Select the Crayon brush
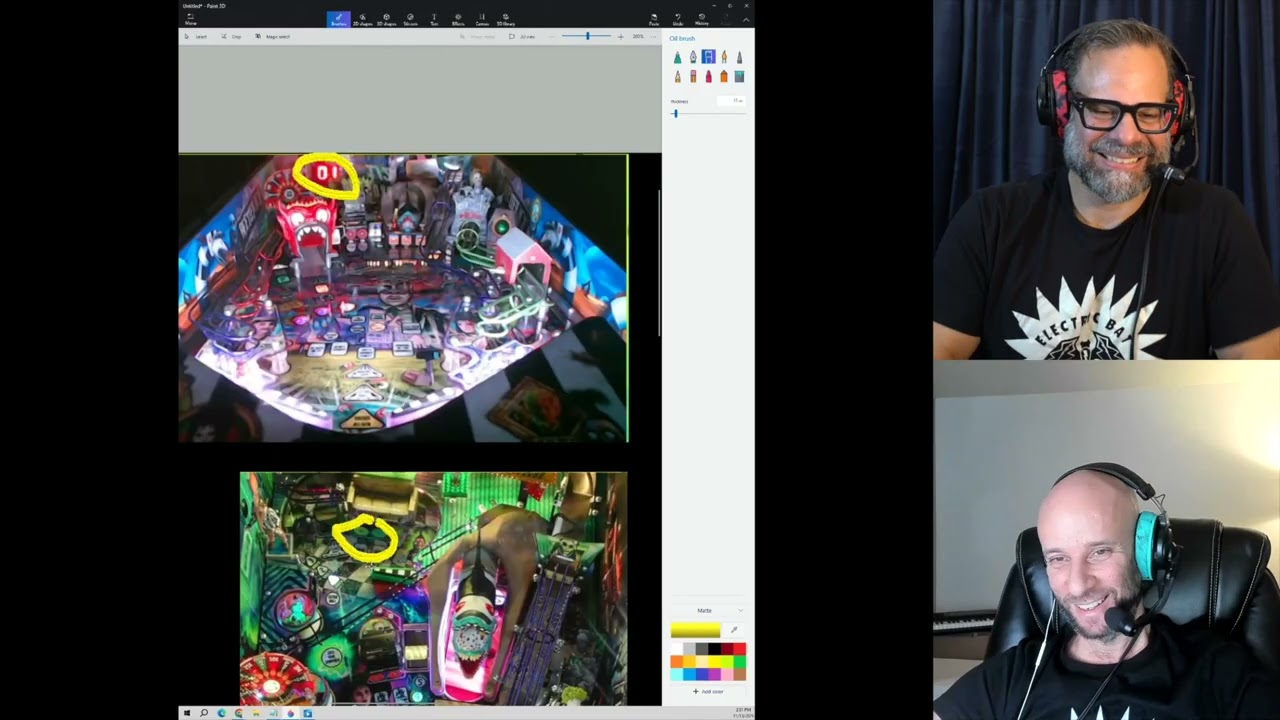Screen dimensions: 1280x720 pos(708,76)
